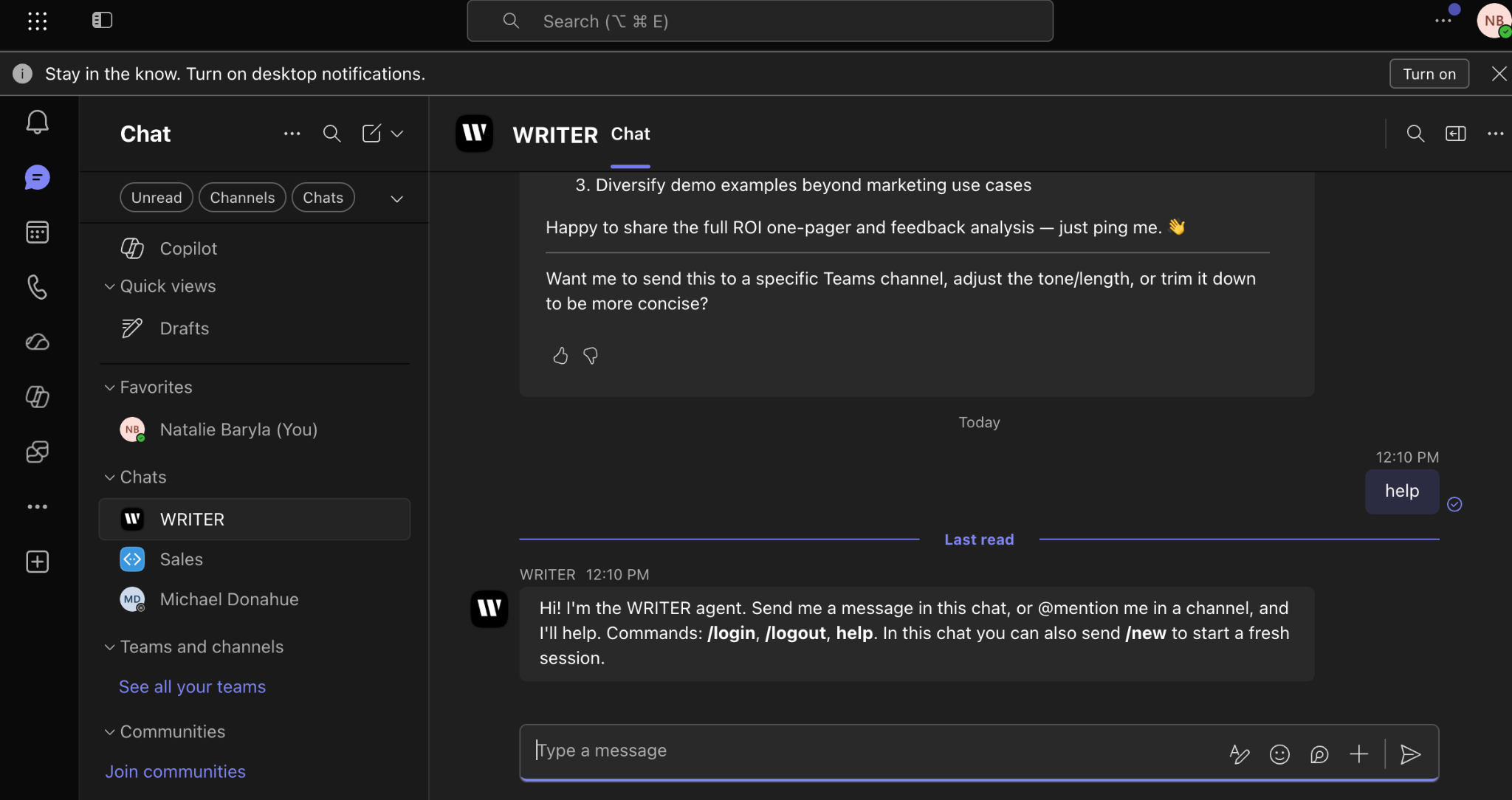Show more apps in left rail
Viewport: 1512px width, 800px height.
coord(37,507)
